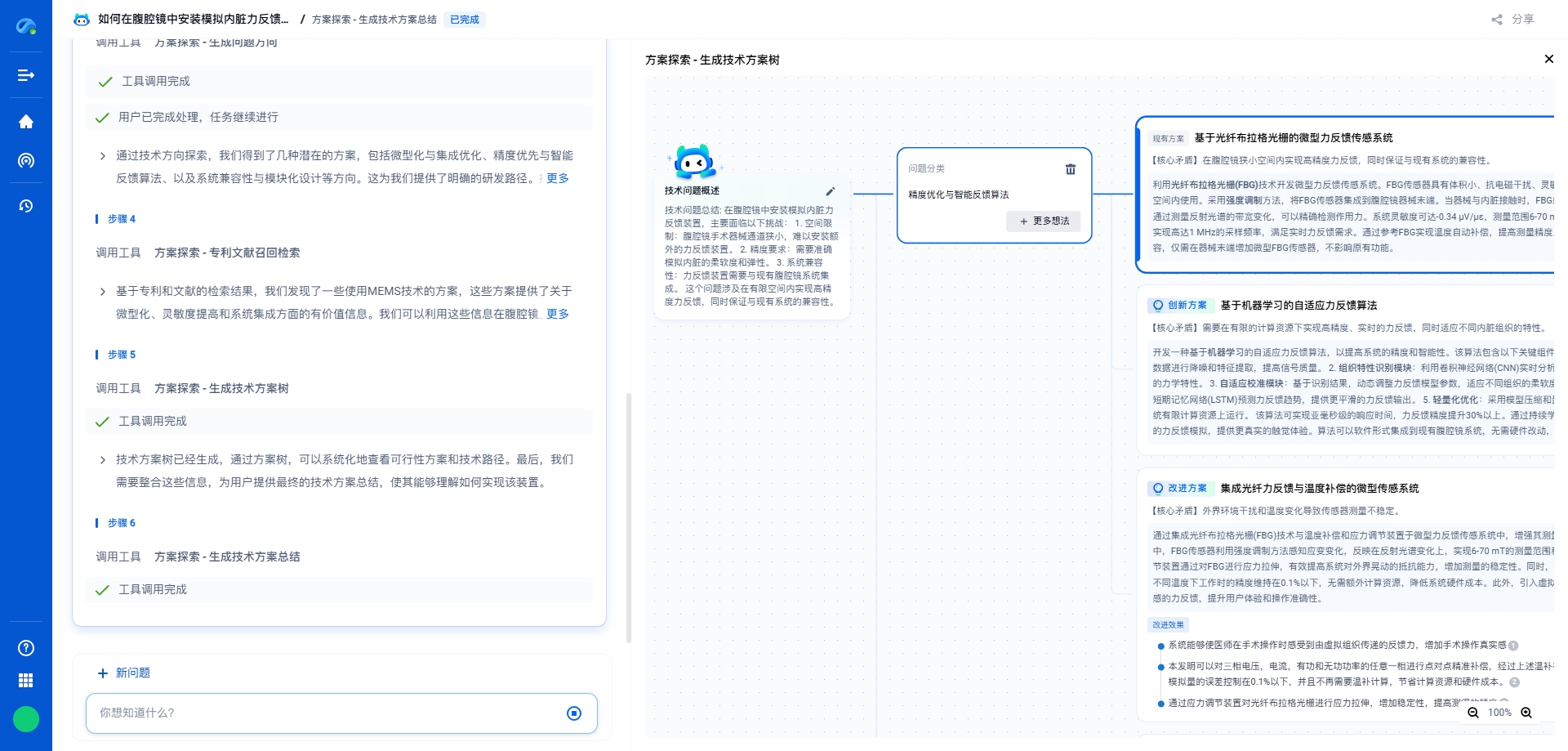This screenshot has height=751, width=1568.
Task: Click the robot avatar on the canvas
Action: 694,163
